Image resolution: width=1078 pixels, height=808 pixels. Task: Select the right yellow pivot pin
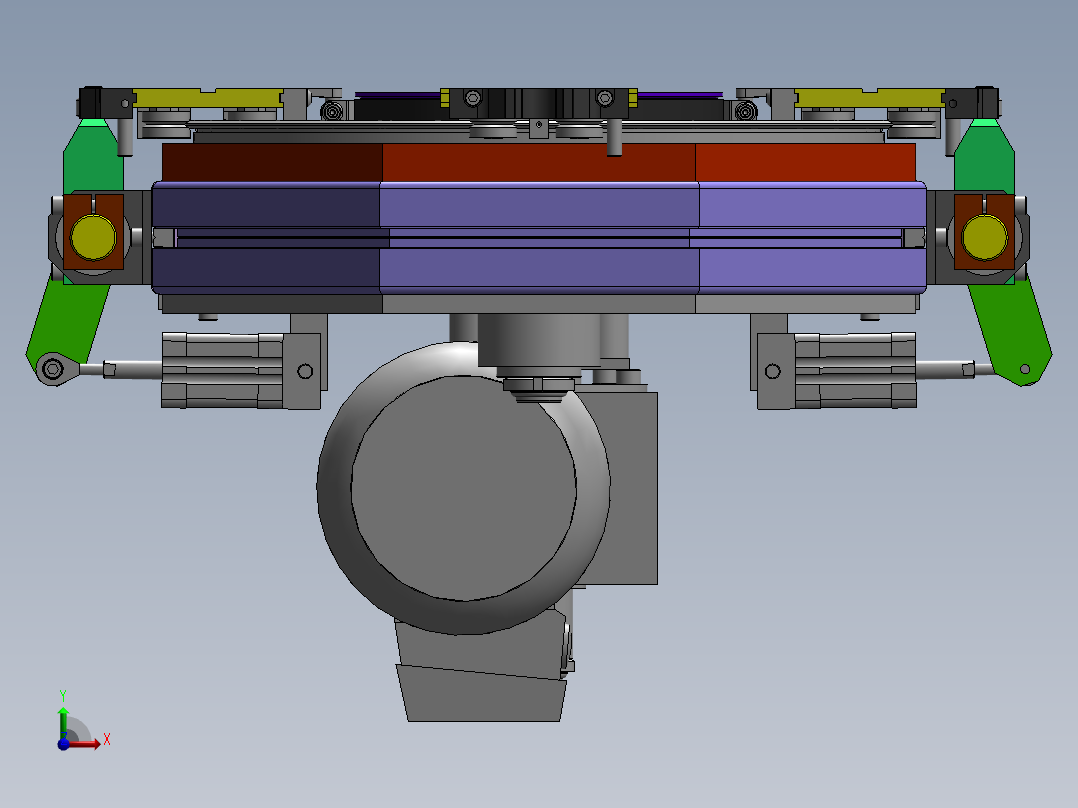click(984, 237)
